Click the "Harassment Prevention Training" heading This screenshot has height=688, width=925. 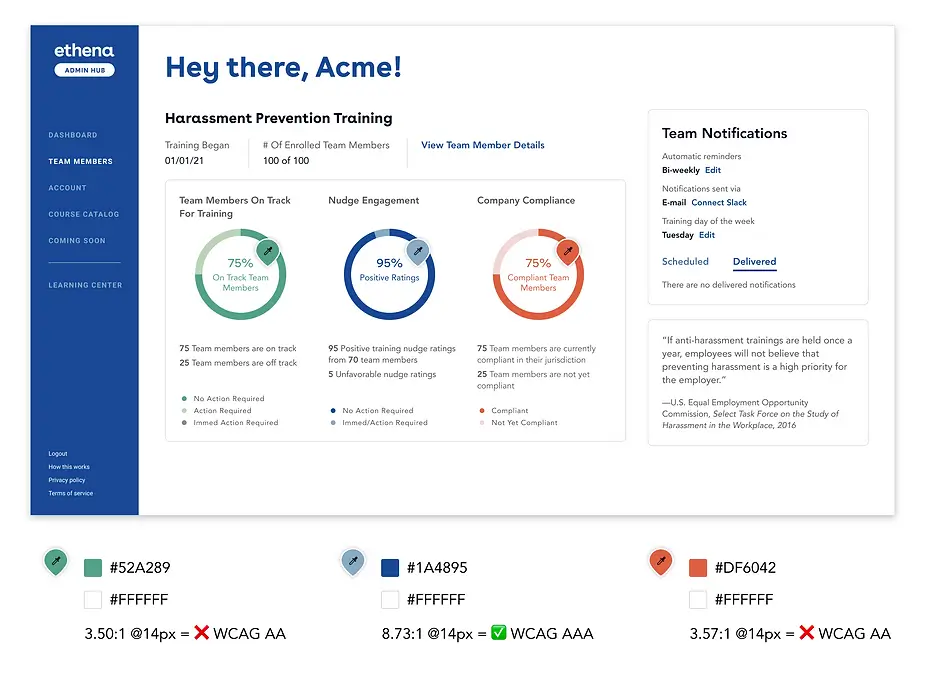[x=278, y=118]
